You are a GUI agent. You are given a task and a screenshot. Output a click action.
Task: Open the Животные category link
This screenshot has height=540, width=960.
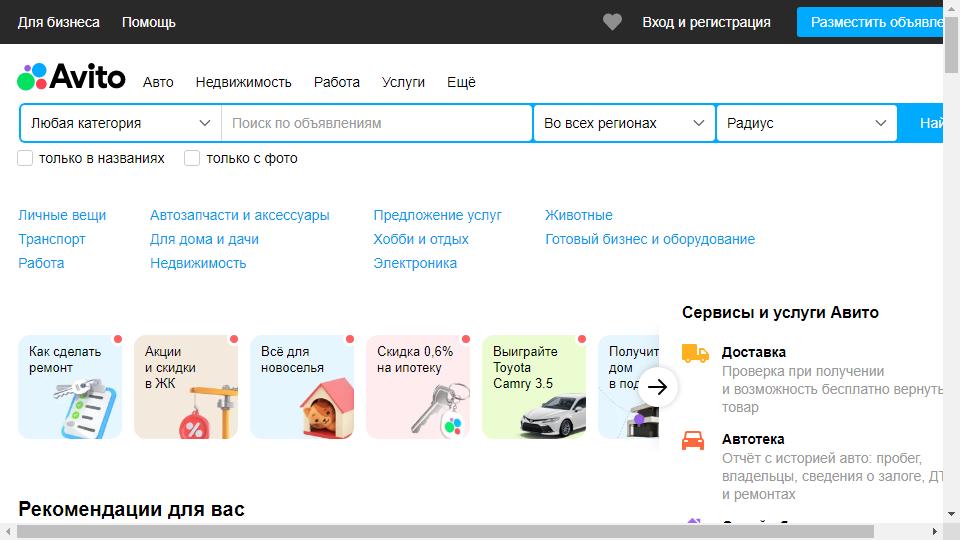579,216
